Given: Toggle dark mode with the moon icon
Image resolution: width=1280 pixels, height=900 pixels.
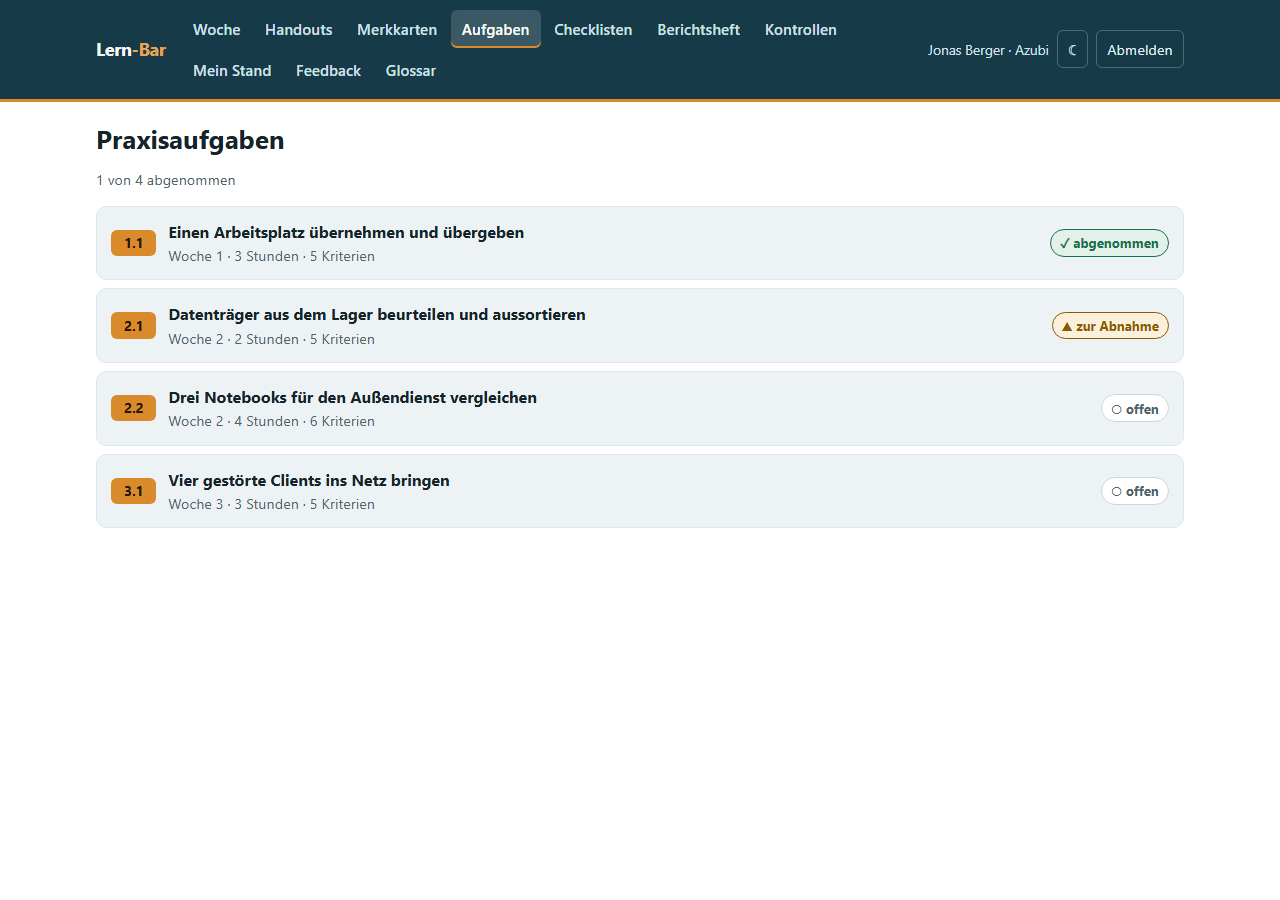Looking at the screenshot, I should point(1072,49).
